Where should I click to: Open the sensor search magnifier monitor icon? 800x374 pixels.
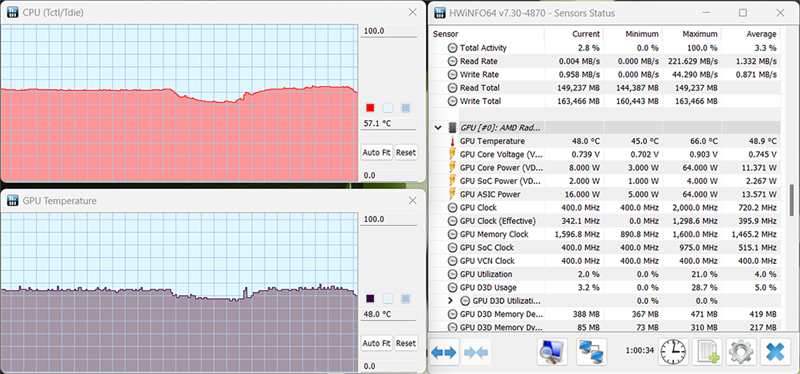click(553, 352)
